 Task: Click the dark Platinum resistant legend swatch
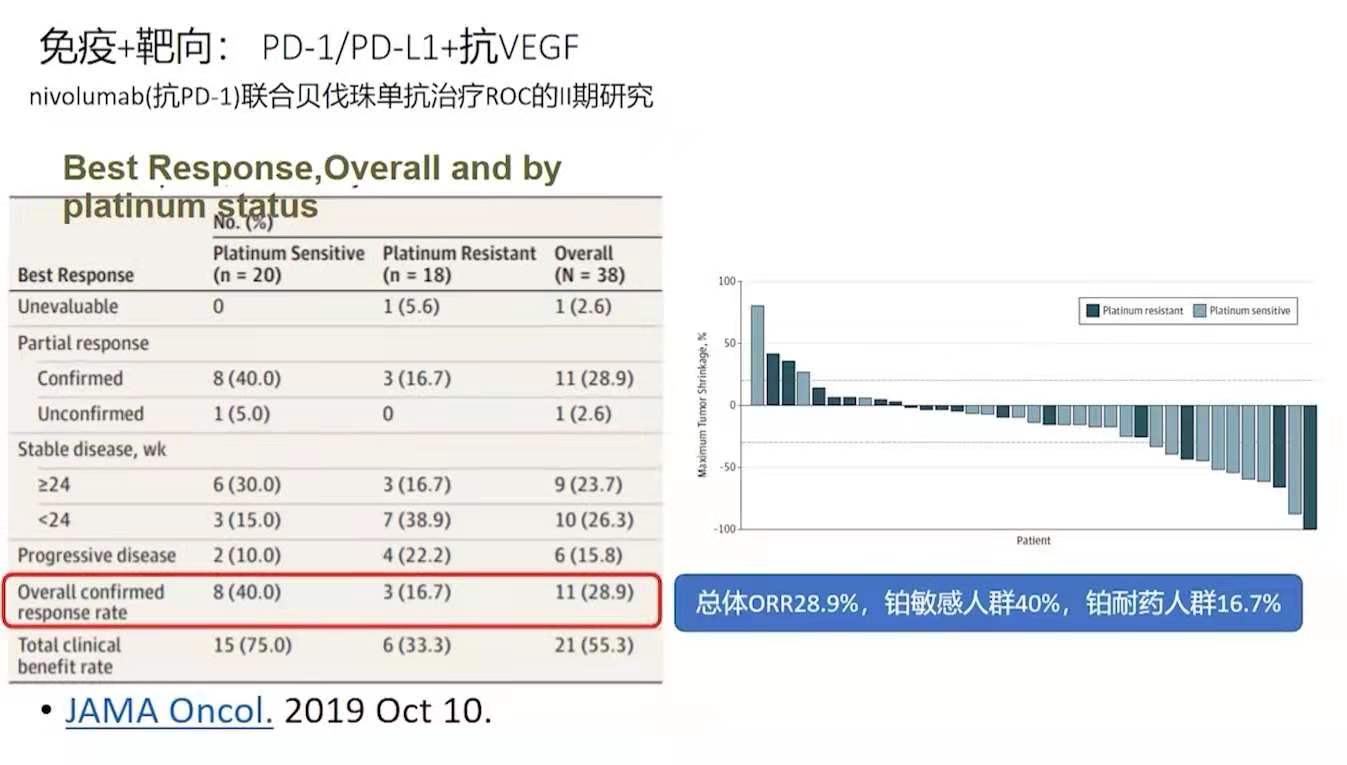(1092, 311)
